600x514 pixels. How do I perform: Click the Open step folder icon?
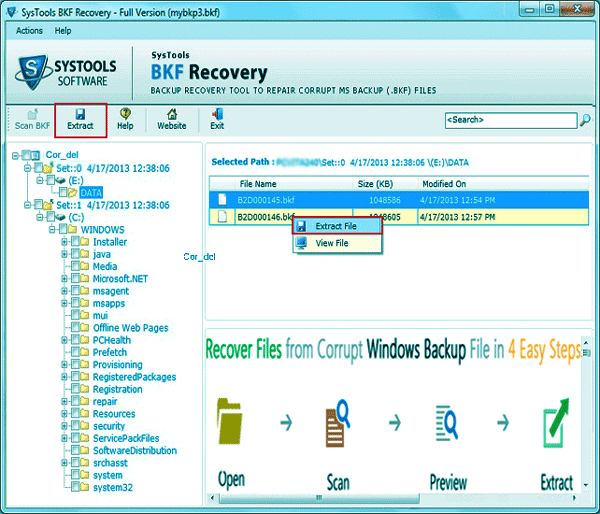click(229, 421)
